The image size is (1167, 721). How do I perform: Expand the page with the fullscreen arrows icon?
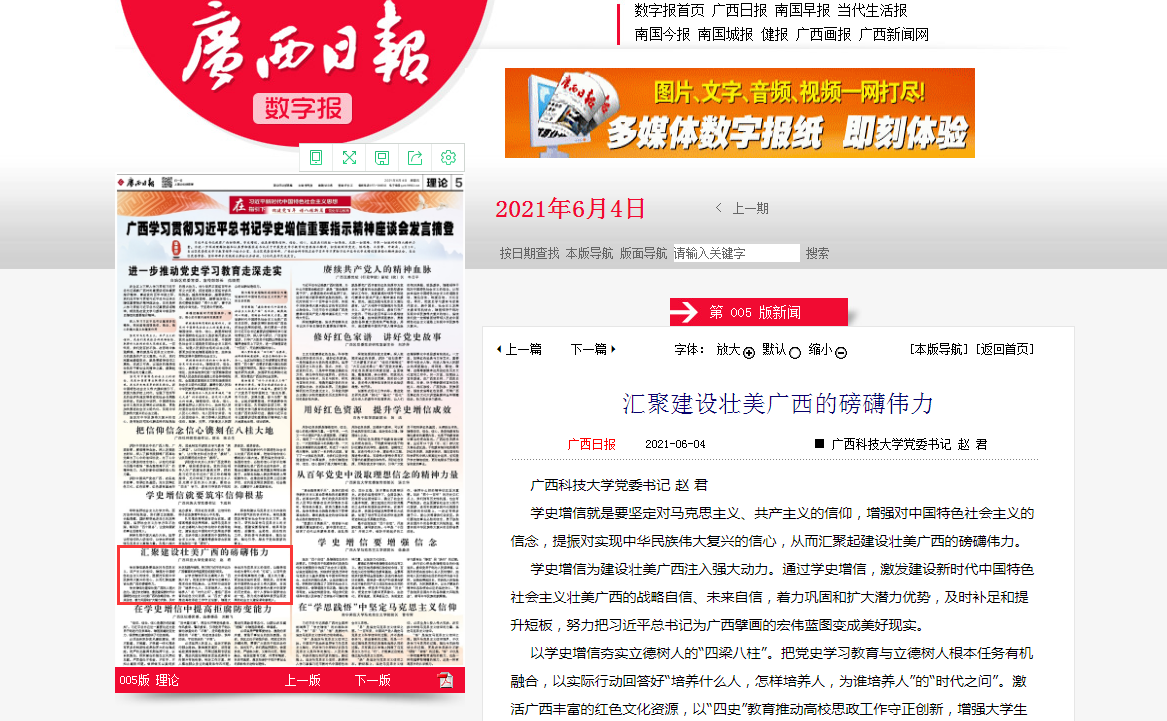pos(349,158)
